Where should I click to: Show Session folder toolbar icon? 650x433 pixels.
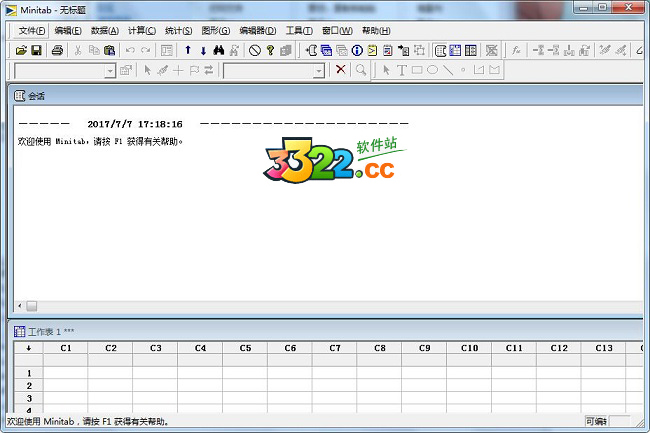(x=311, y=51)
